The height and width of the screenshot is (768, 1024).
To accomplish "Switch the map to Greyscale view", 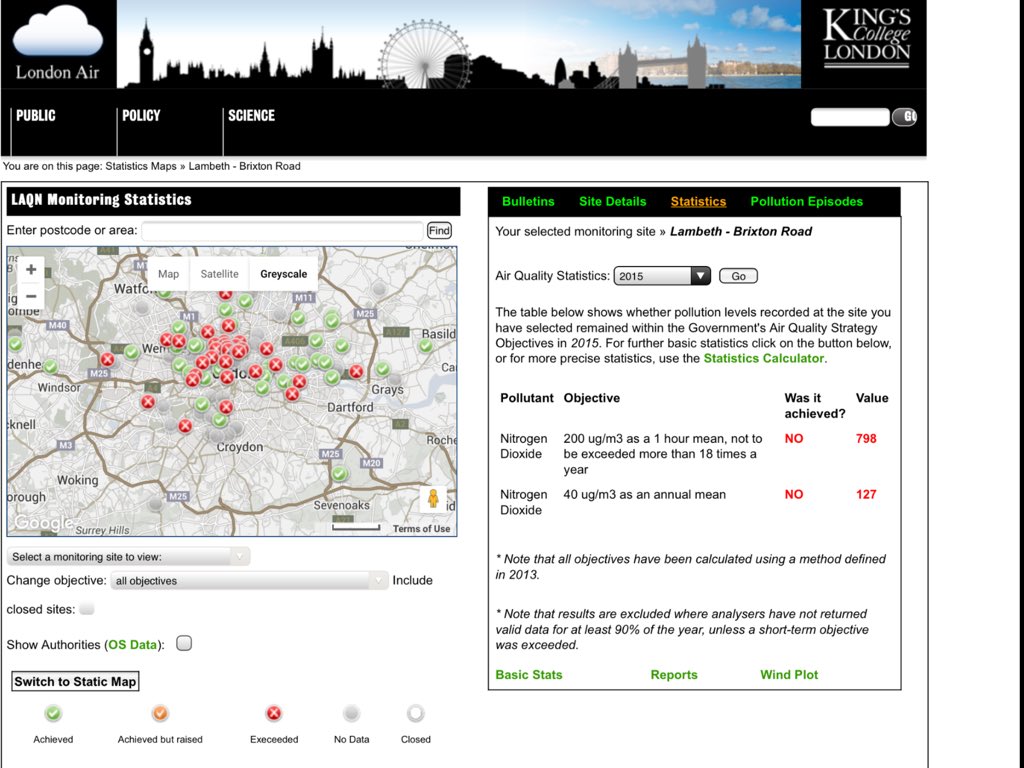I will point(283,273).
